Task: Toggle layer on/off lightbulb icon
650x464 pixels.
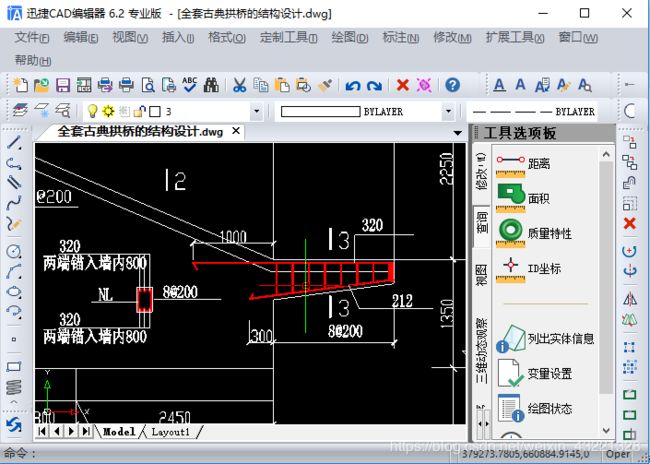Action: point(92,111)
